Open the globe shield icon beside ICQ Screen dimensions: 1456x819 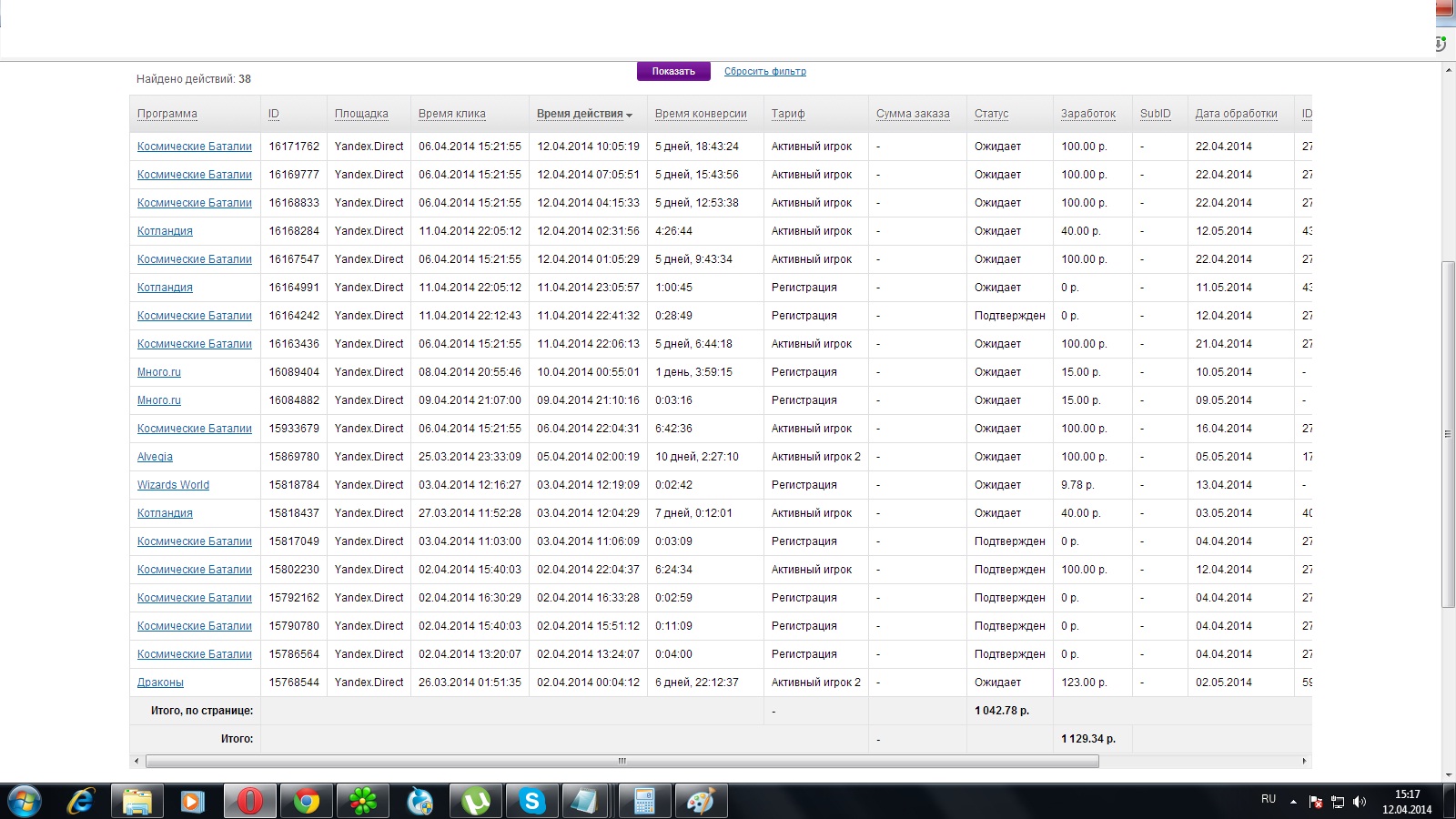(419, 802)
